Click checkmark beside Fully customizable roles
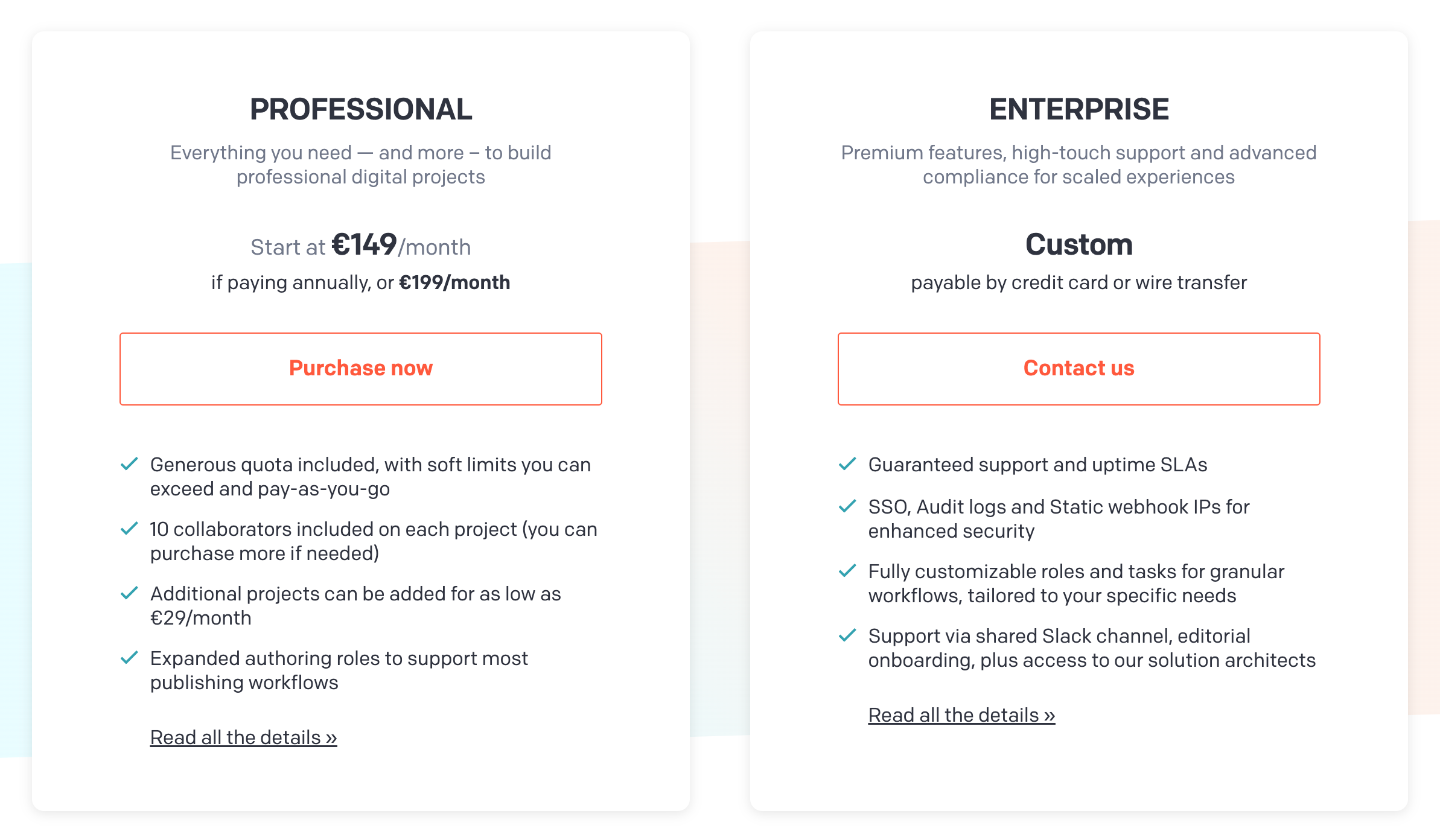The height and width of the screenshot is (840, 1440). pyautogui.click(x=847, y=571)
